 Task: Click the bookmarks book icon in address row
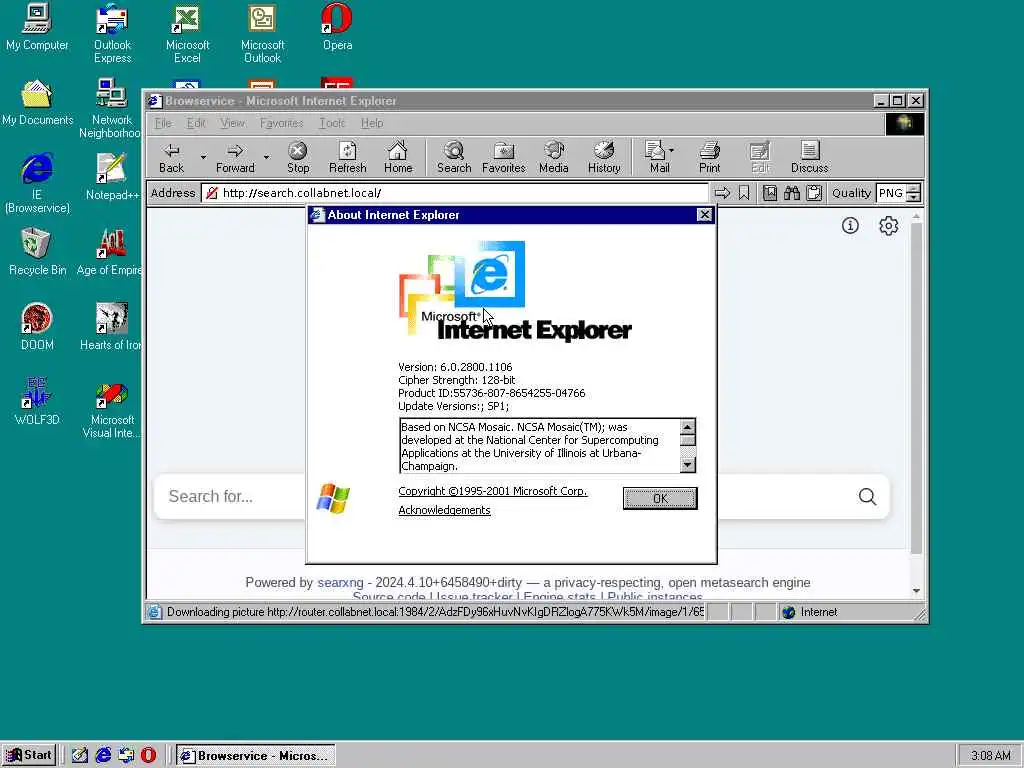point(770,193)
